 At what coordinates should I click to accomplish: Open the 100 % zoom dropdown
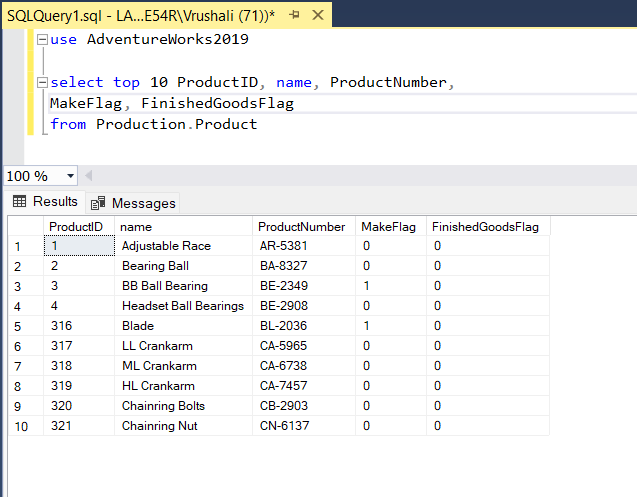[x=70, y=176]
